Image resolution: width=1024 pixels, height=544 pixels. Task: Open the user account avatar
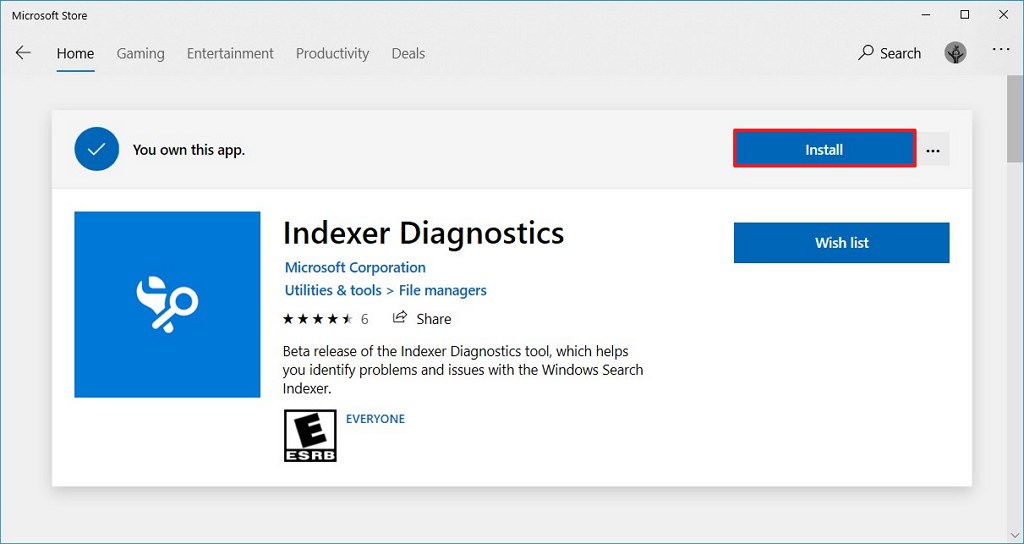click(955, 53)
